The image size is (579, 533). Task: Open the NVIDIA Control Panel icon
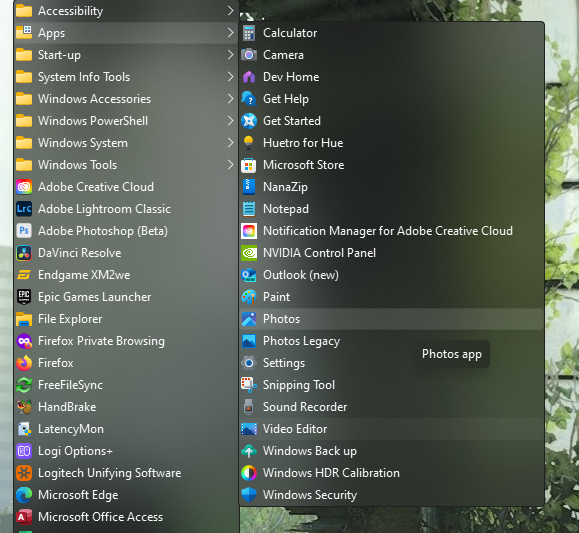coord(249,253)
